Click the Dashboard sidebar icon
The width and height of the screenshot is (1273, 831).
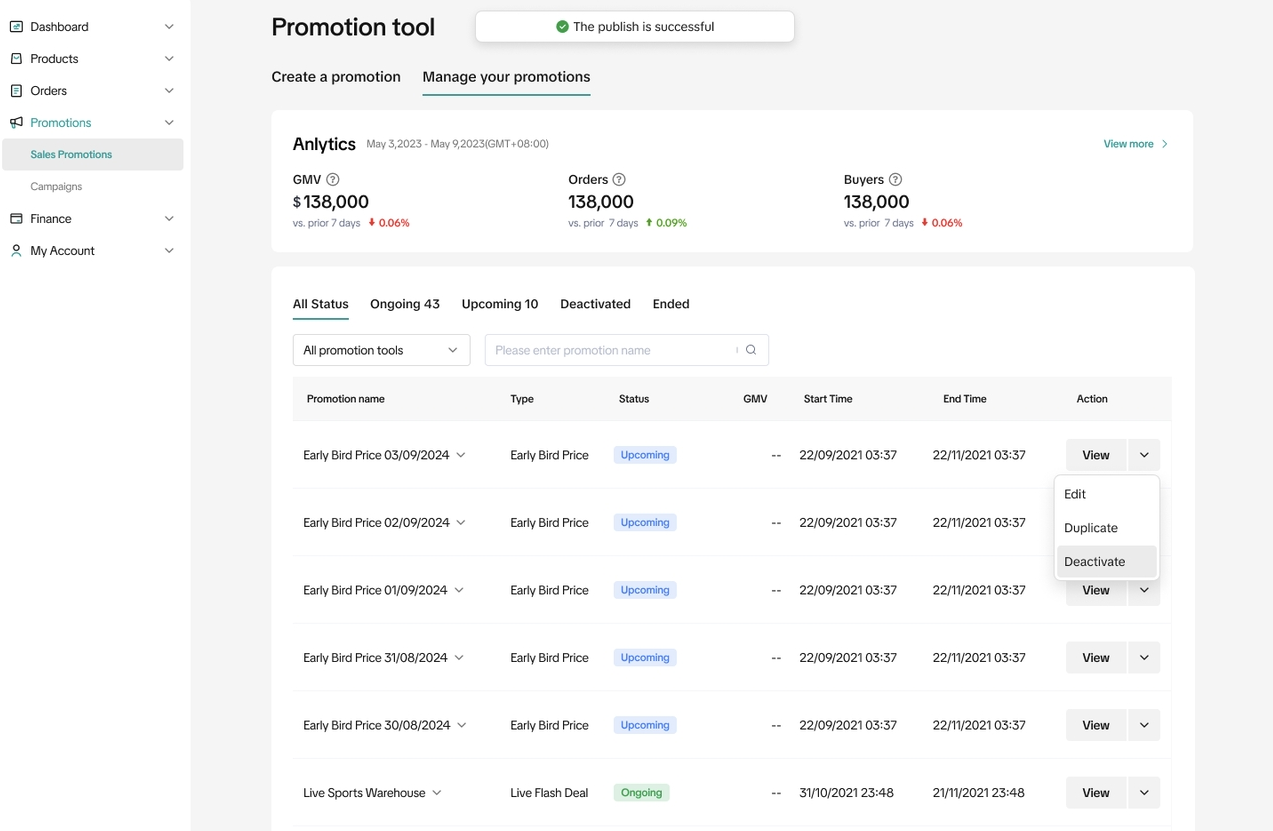[16, 27]
